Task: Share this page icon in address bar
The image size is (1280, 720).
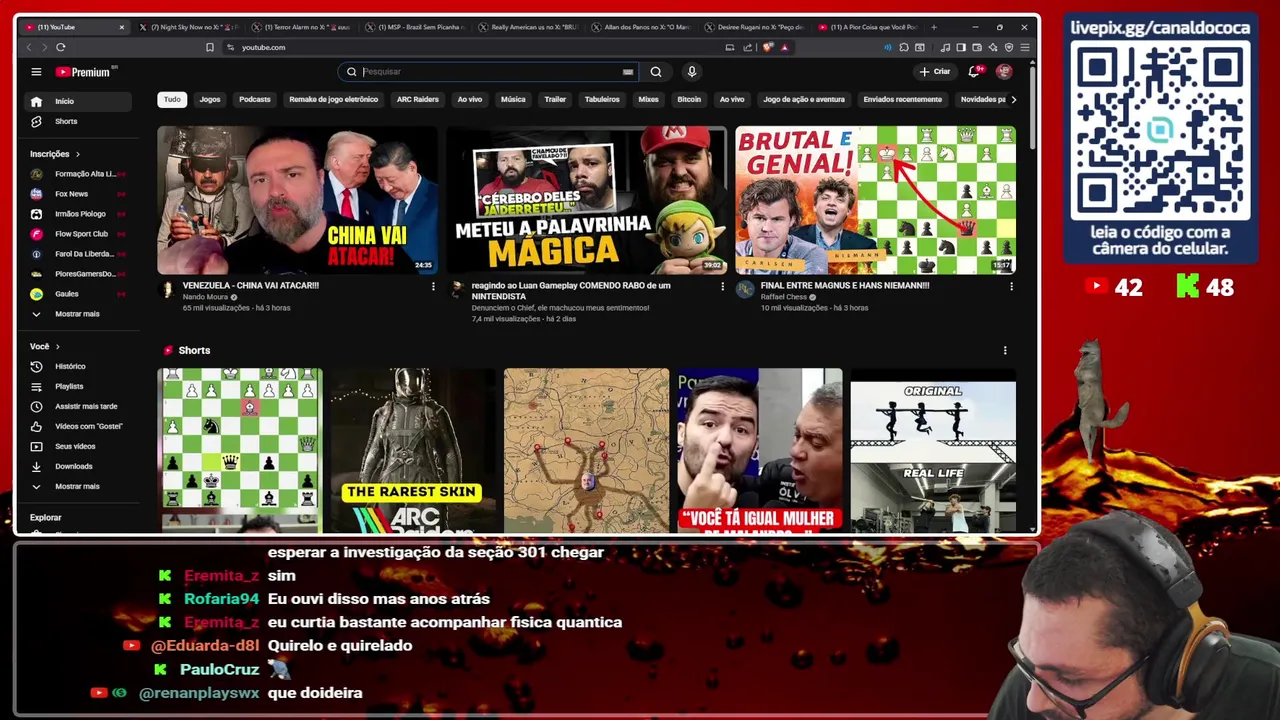Action: pyautogui.click(x=747, y=47)
